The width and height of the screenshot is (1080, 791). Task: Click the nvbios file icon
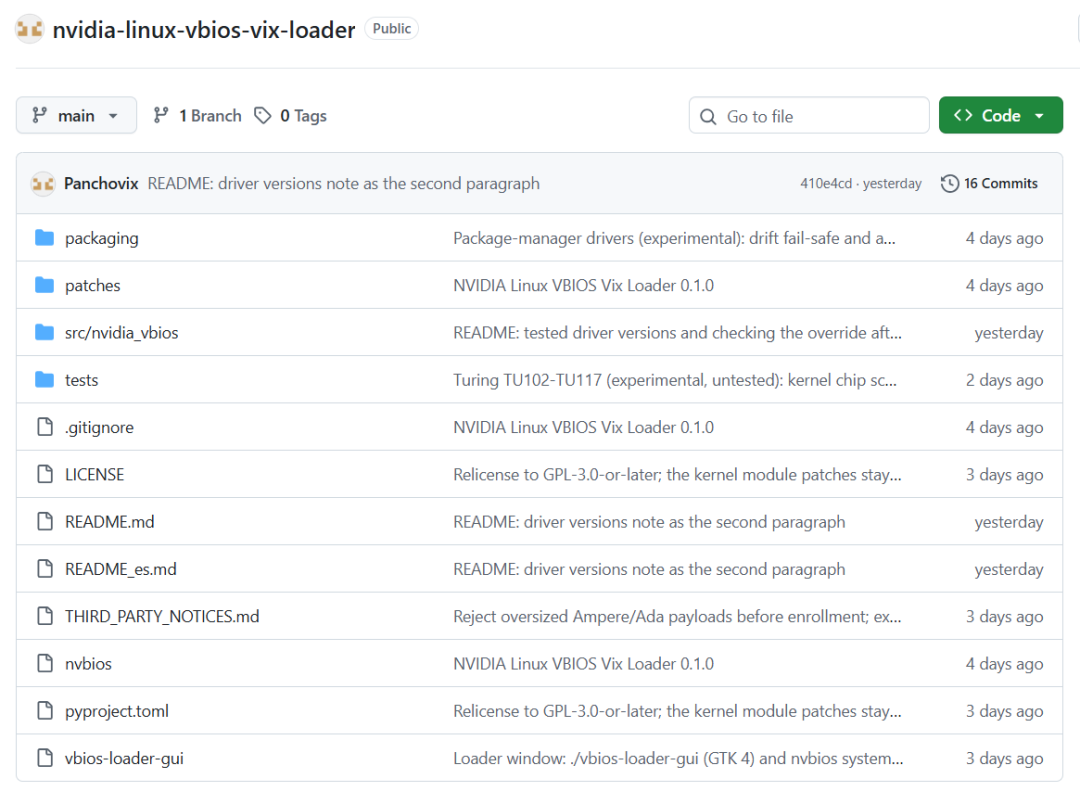point(45,664)
